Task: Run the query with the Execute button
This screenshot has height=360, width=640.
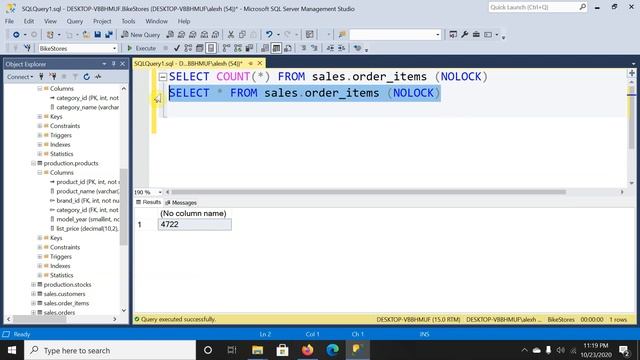Action: click(141, 48)
